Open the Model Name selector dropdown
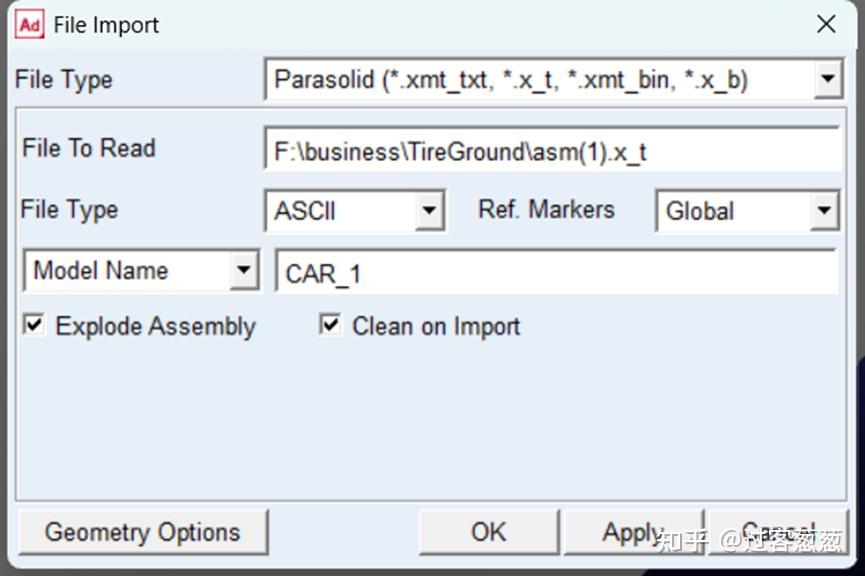This screenshot has height=576, width=865. pyautogui.click(x=244, y=270)
